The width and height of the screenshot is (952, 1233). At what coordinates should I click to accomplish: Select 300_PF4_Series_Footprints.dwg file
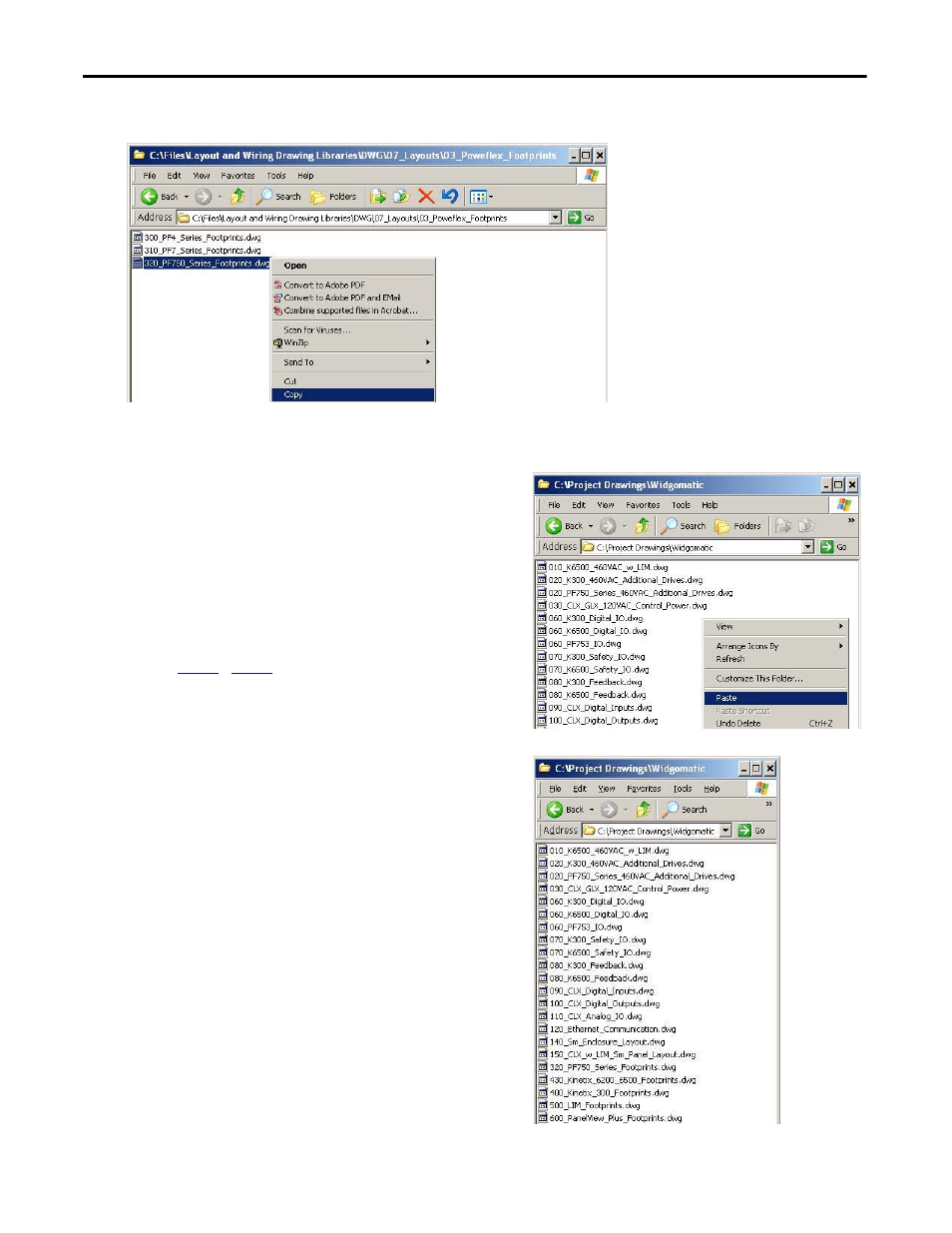(197, 238)
